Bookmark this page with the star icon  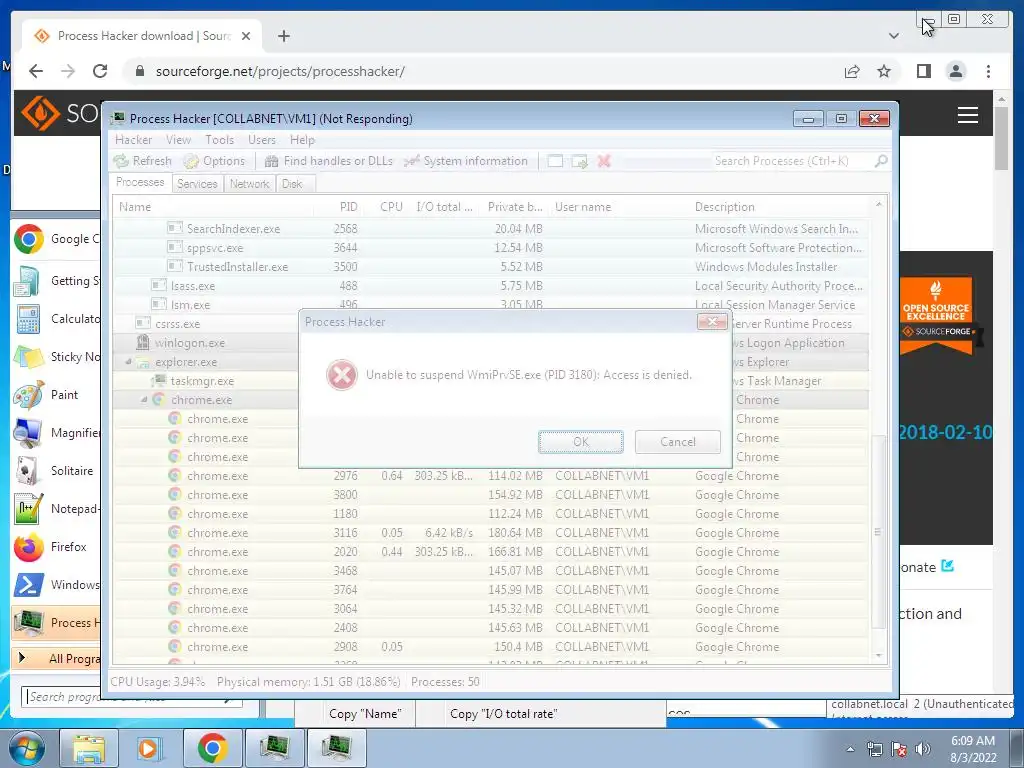point(884,71)
